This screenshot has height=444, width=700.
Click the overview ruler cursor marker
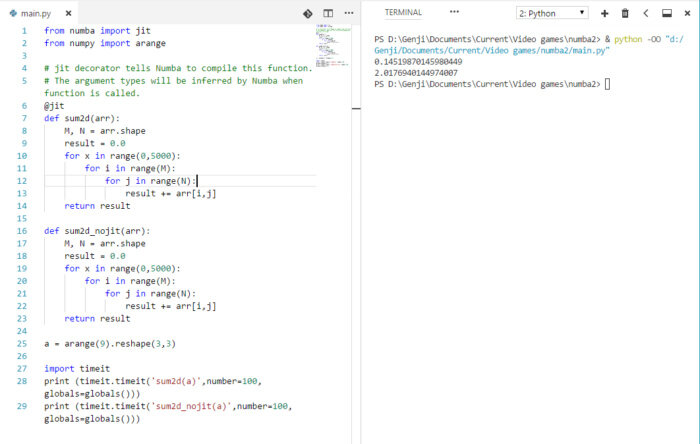pyautogui.click(x=356, y=108)
